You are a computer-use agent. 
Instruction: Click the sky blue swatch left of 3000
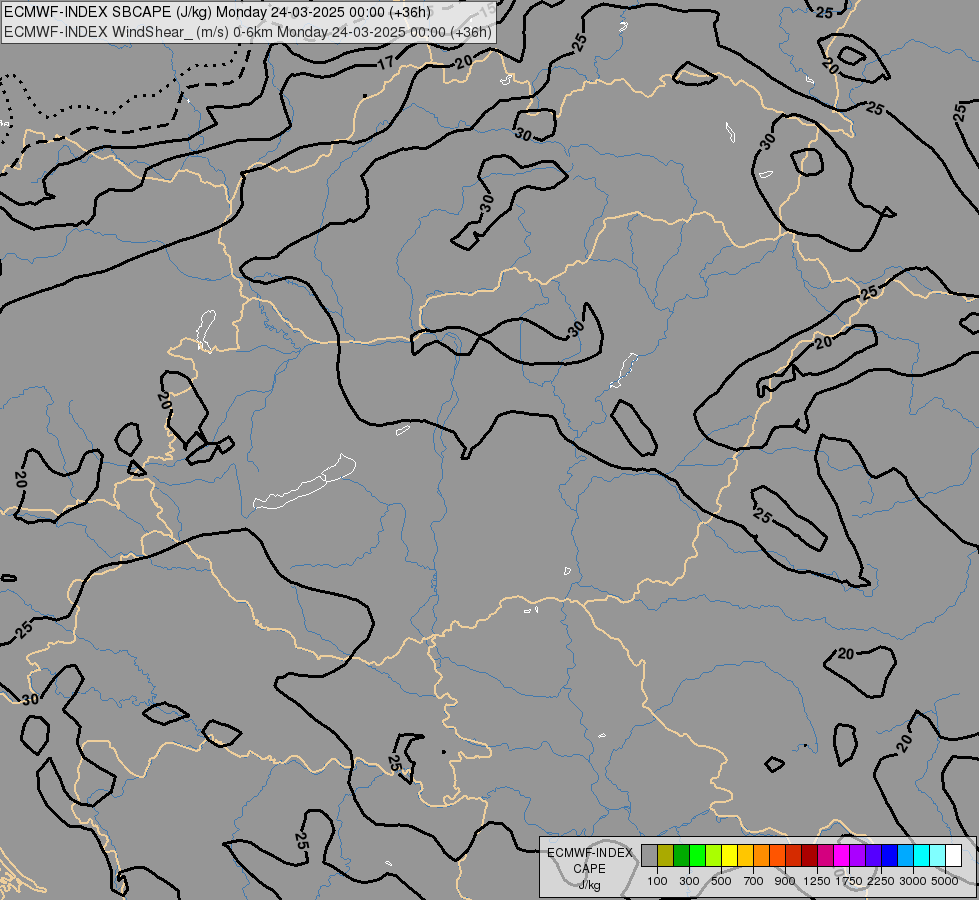click(x=906, y=855)
